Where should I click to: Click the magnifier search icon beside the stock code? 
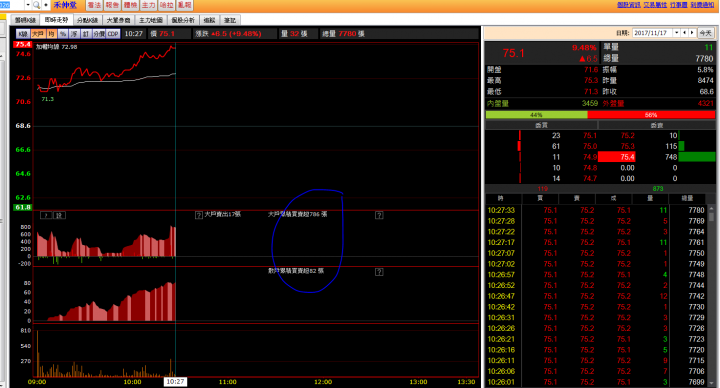pos(36,5)
